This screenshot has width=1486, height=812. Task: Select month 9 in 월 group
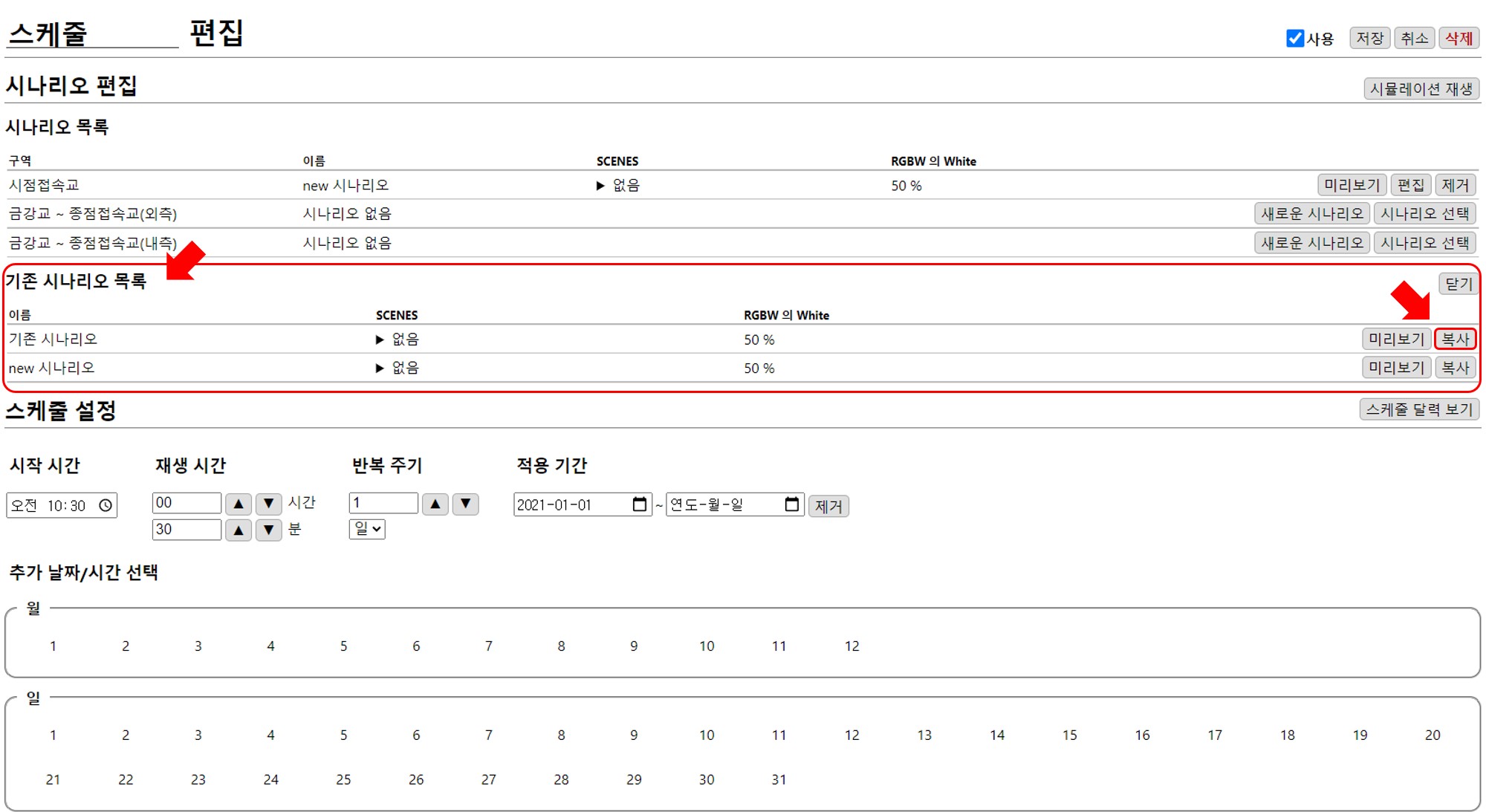[634, 646]
